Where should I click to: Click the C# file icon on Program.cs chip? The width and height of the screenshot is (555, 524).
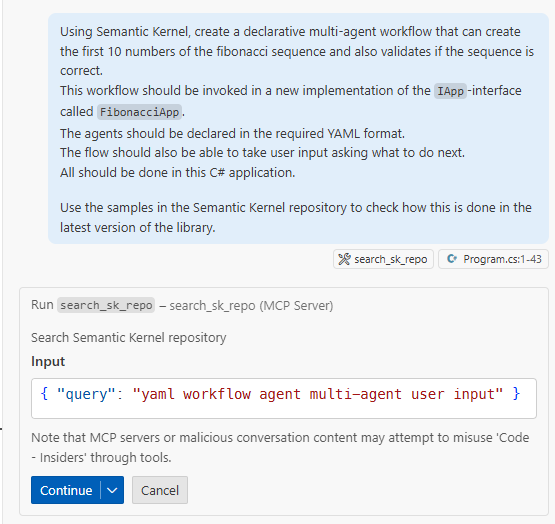pyautogui.click(x=452, y=259)
